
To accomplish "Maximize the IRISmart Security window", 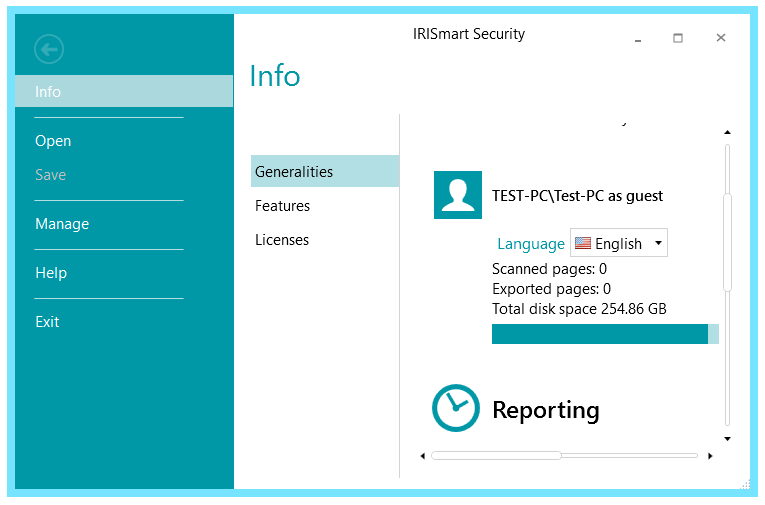I will click(678, 38).
